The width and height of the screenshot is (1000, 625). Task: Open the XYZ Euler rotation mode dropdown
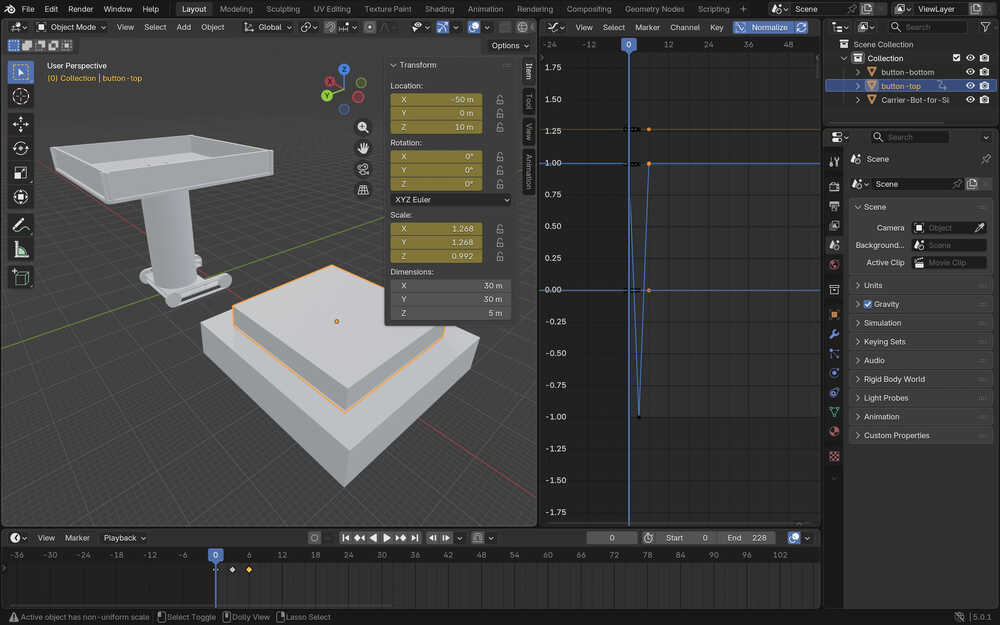(x=450, y=200)
